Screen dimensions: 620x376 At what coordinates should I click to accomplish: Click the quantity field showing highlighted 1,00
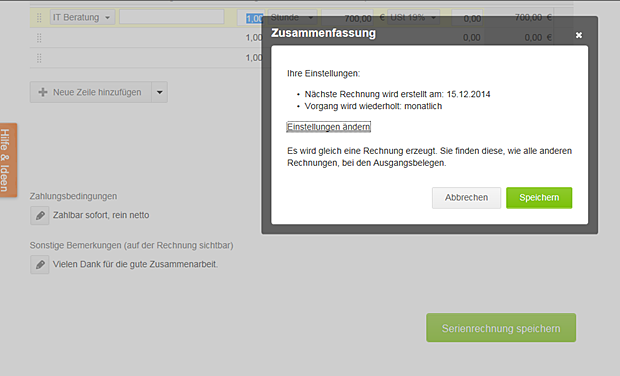(x=250, y=18)
